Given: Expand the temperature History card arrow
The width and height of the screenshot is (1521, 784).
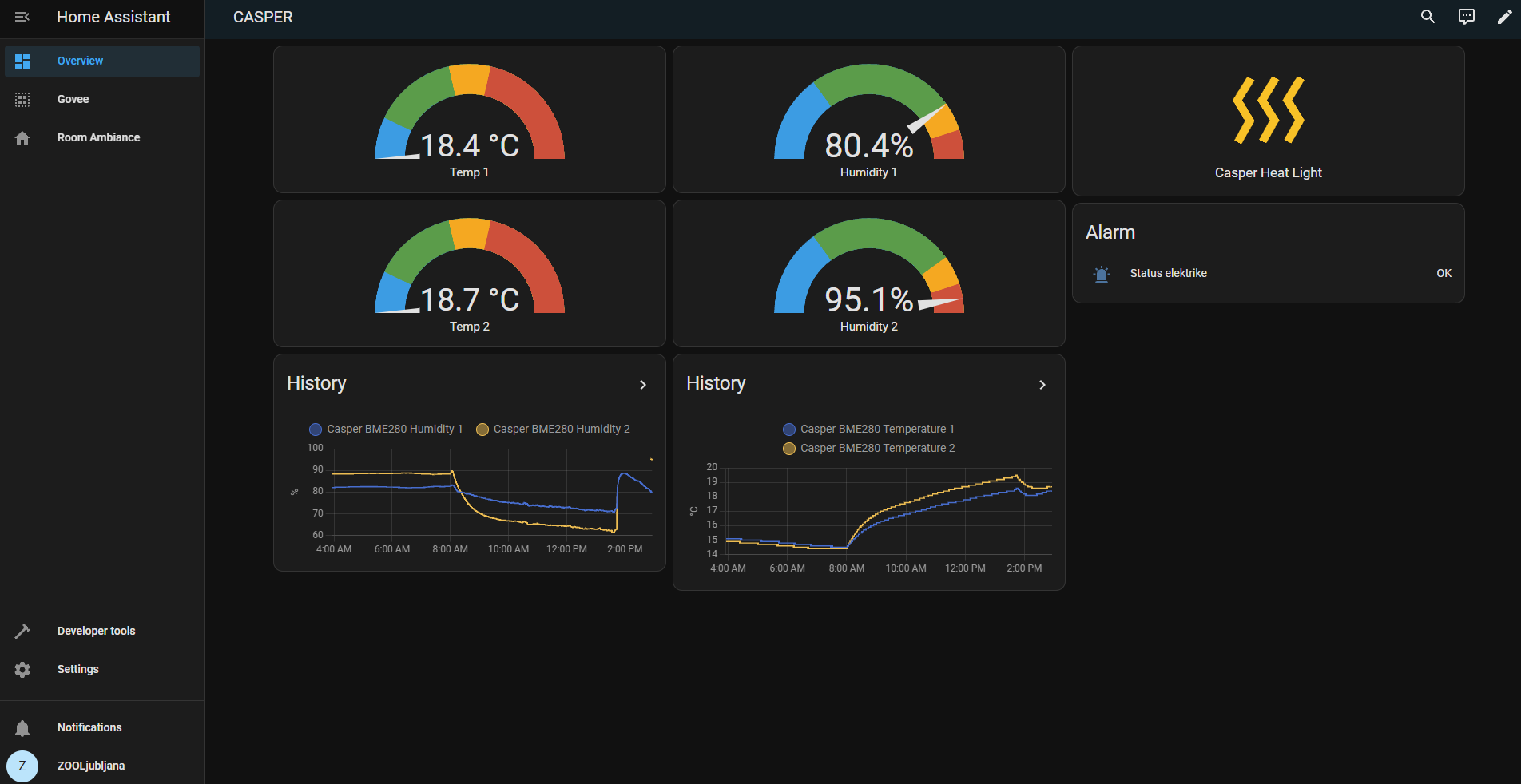Looking at the screenshot, I should tap(1042, 385).
